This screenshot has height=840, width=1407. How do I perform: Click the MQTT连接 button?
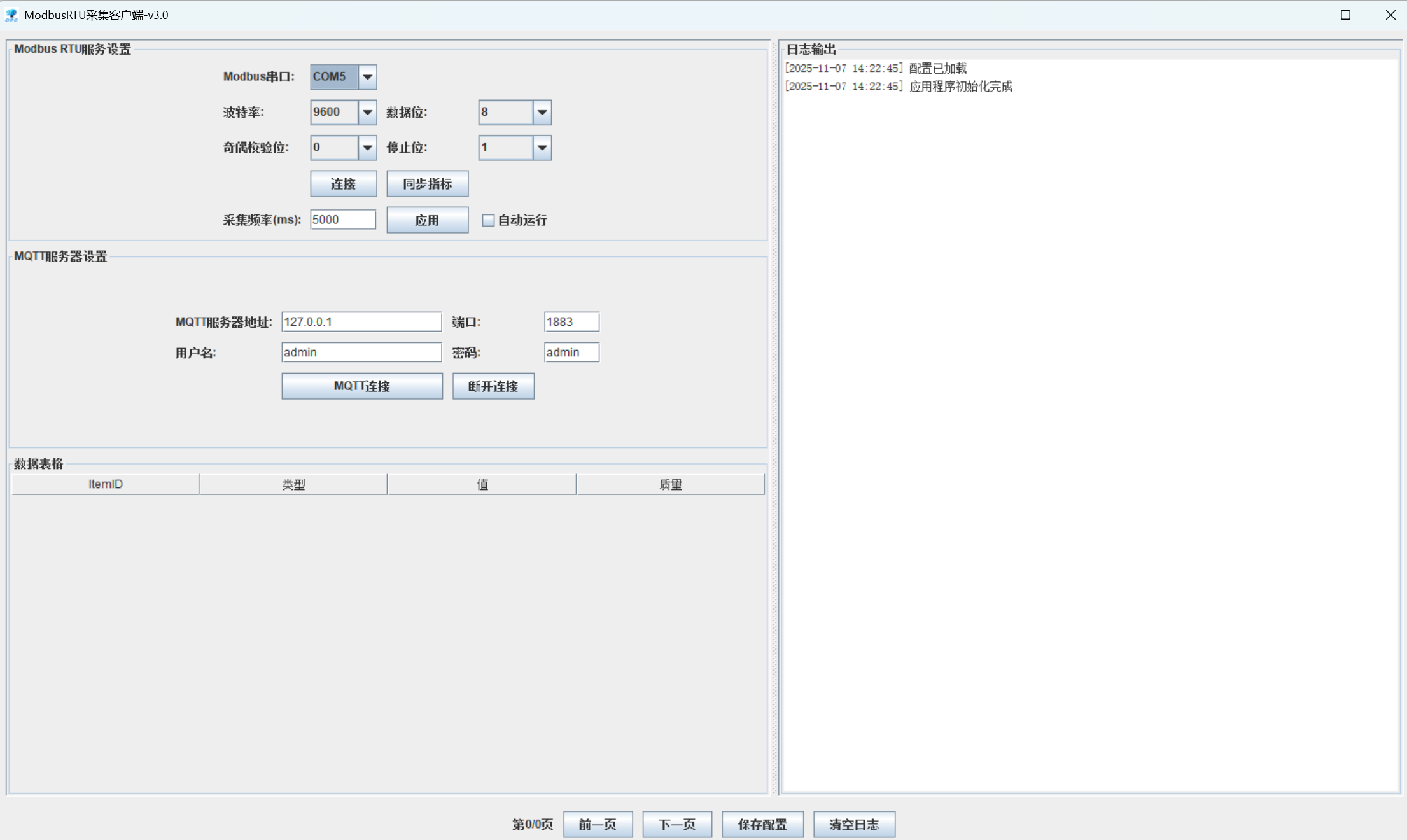point(361,386)
